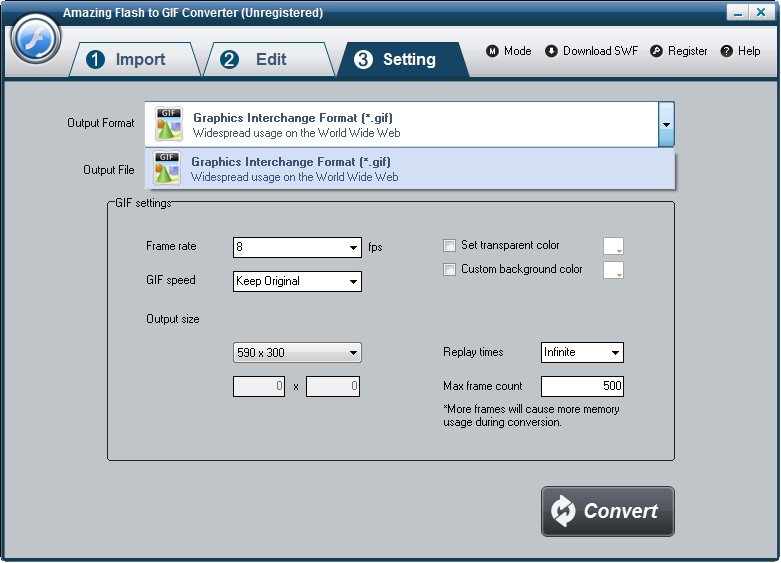Screen dimensions: 781x563
Task: Open the Import tab
Action: point(134,59)
